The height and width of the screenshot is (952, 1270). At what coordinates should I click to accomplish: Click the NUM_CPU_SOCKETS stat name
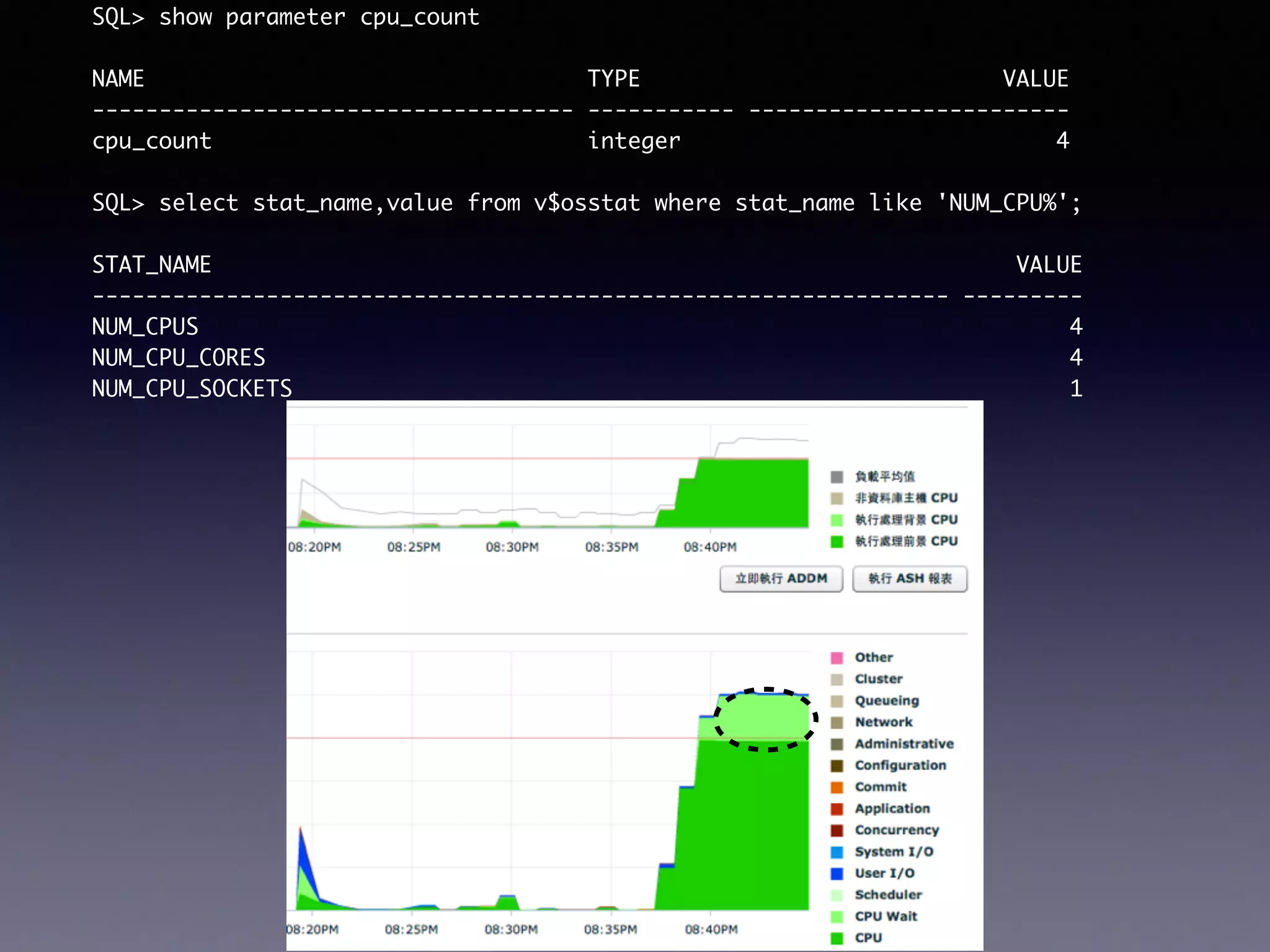(192, 389)
